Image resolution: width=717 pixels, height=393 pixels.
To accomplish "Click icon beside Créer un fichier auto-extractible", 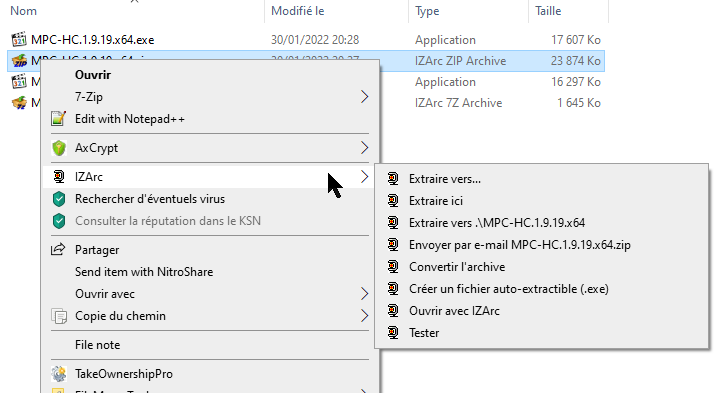I will tap(393, 288).
